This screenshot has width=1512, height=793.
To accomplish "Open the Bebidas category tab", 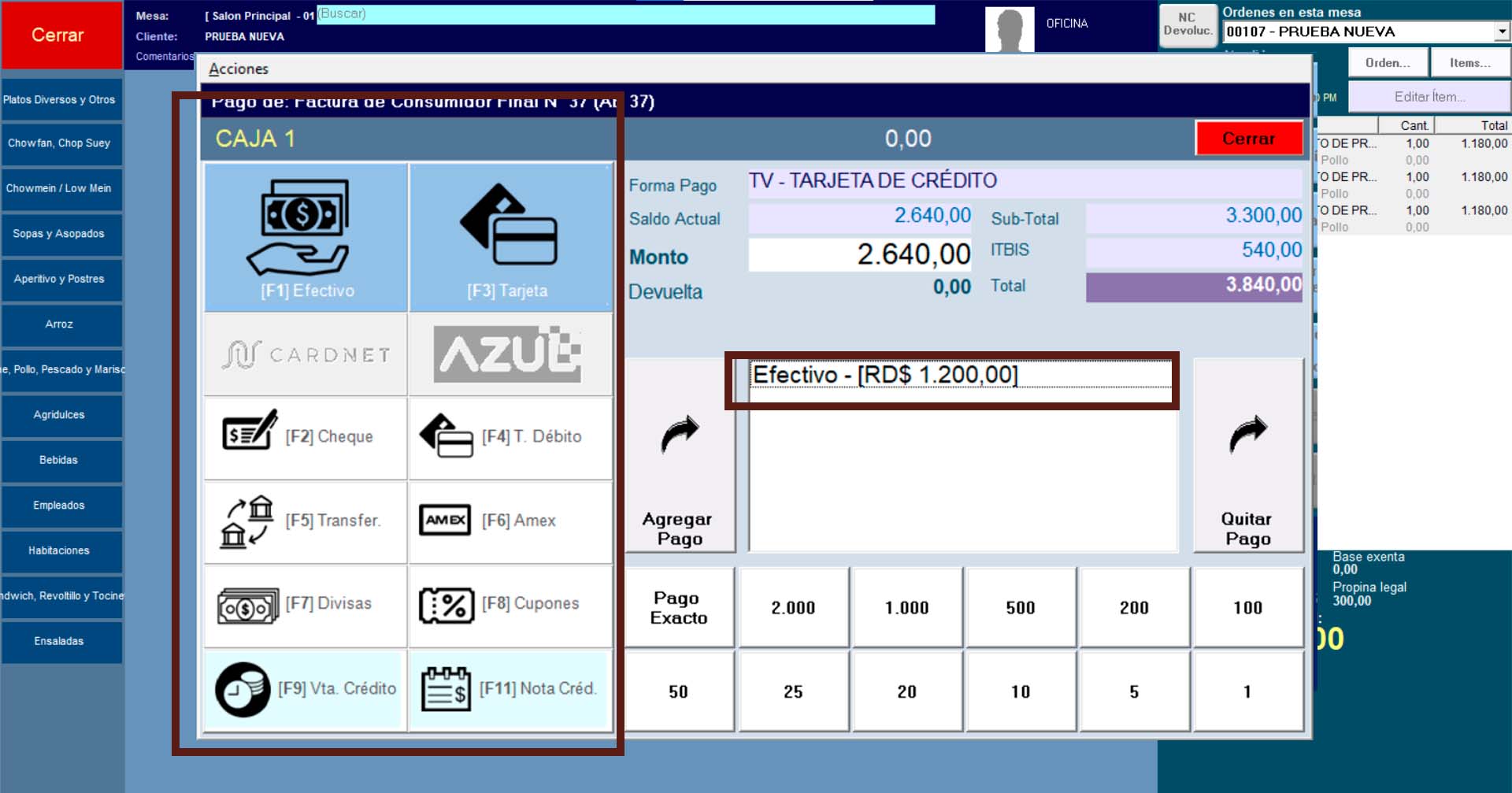I will point(60,460).
